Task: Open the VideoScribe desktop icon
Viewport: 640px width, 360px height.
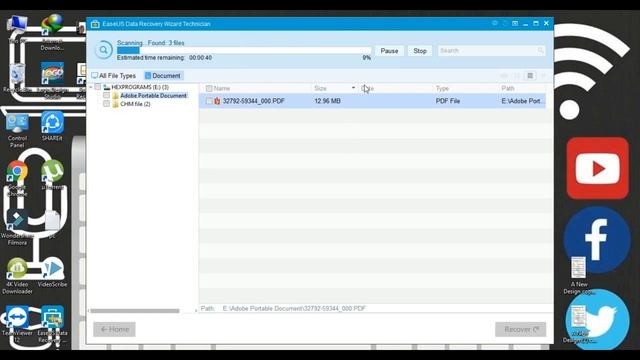Action: (x=52, y=272)
